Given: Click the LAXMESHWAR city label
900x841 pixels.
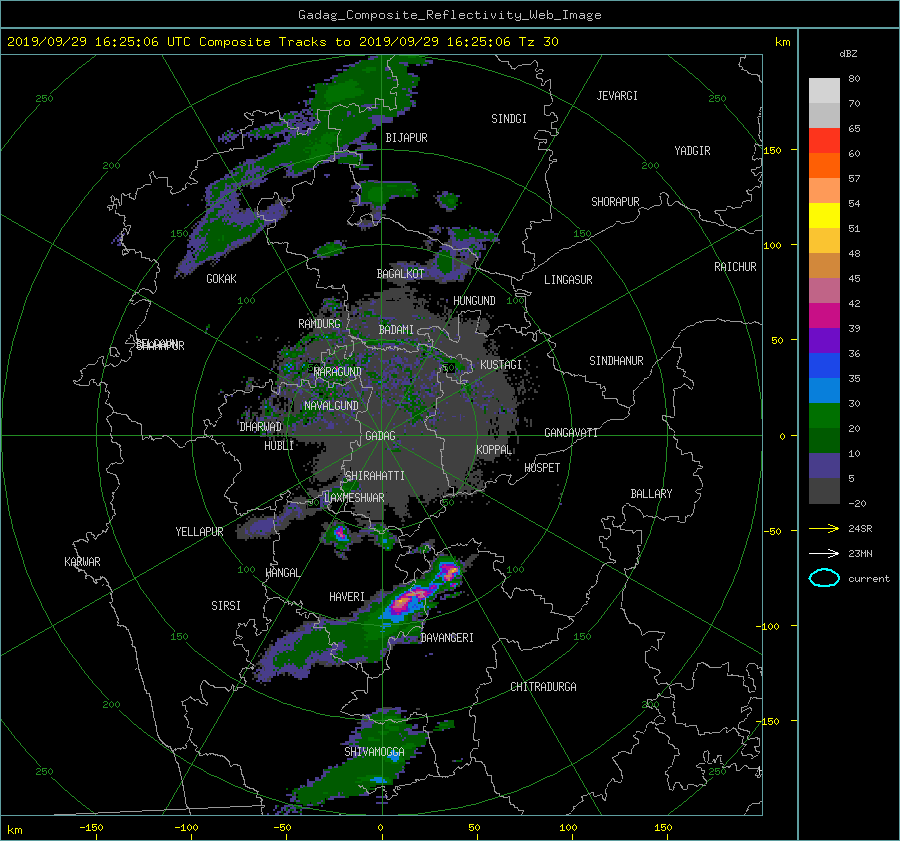Looking at the screenshot, I should pos(354,498).
